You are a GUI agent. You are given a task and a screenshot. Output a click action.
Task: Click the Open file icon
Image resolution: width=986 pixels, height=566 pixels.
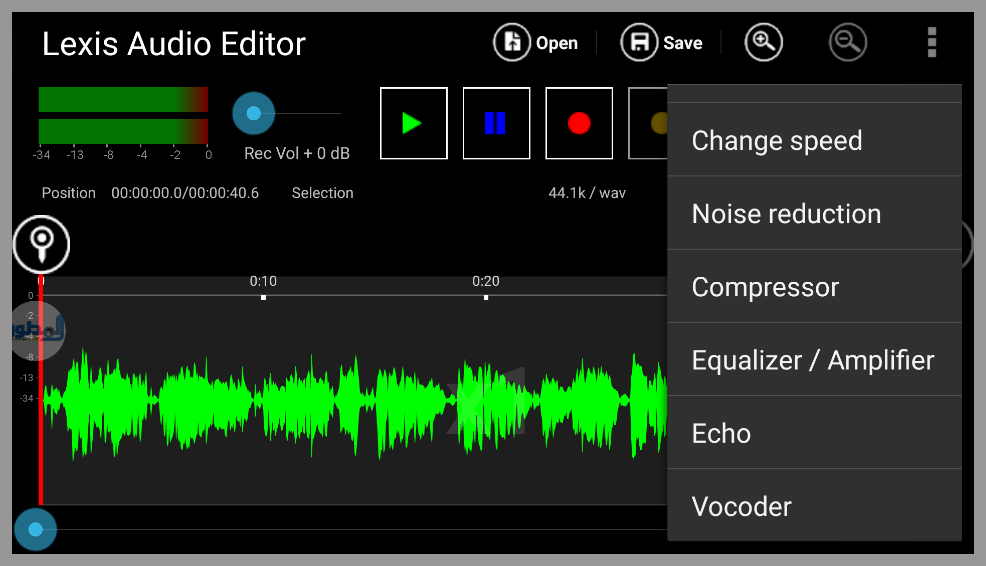(512, 42)
